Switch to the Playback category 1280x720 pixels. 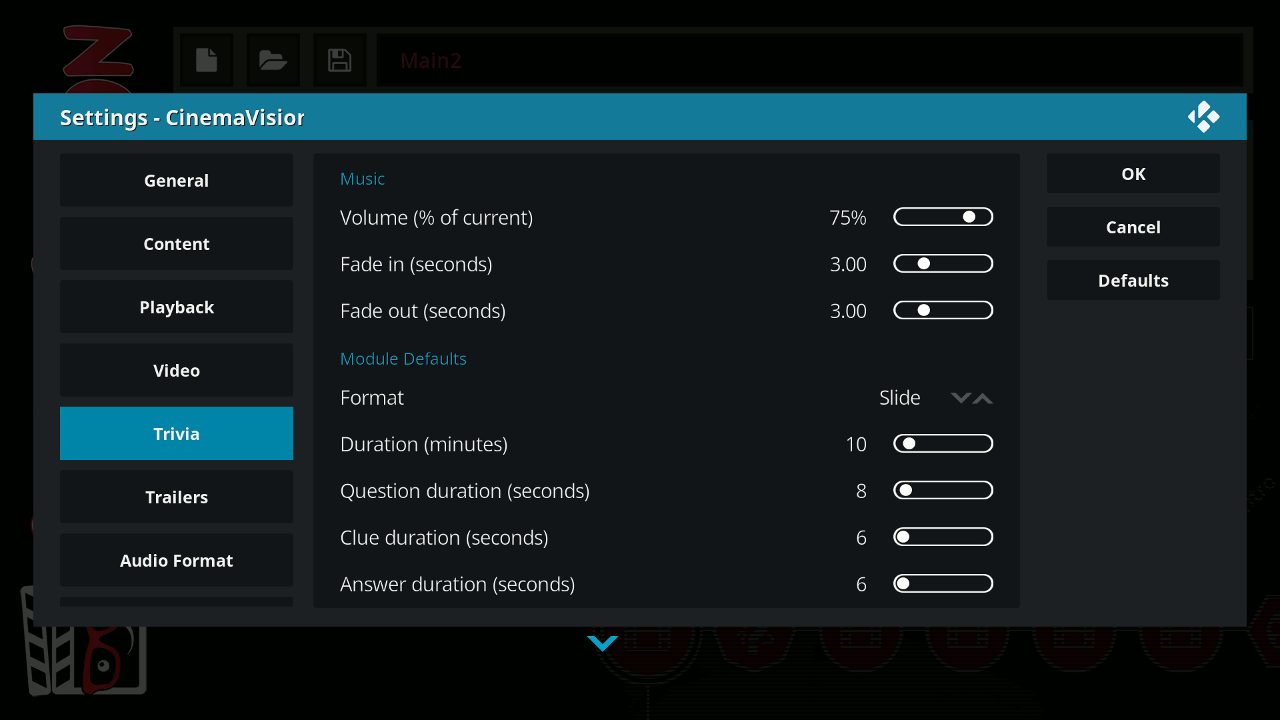click(x=176, y=307)
